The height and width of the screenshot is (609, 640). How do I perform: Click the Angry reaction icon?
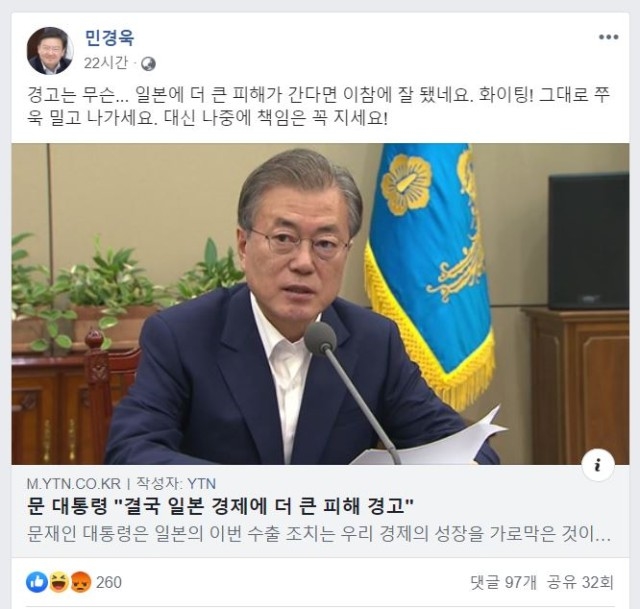tap(81, 582)
